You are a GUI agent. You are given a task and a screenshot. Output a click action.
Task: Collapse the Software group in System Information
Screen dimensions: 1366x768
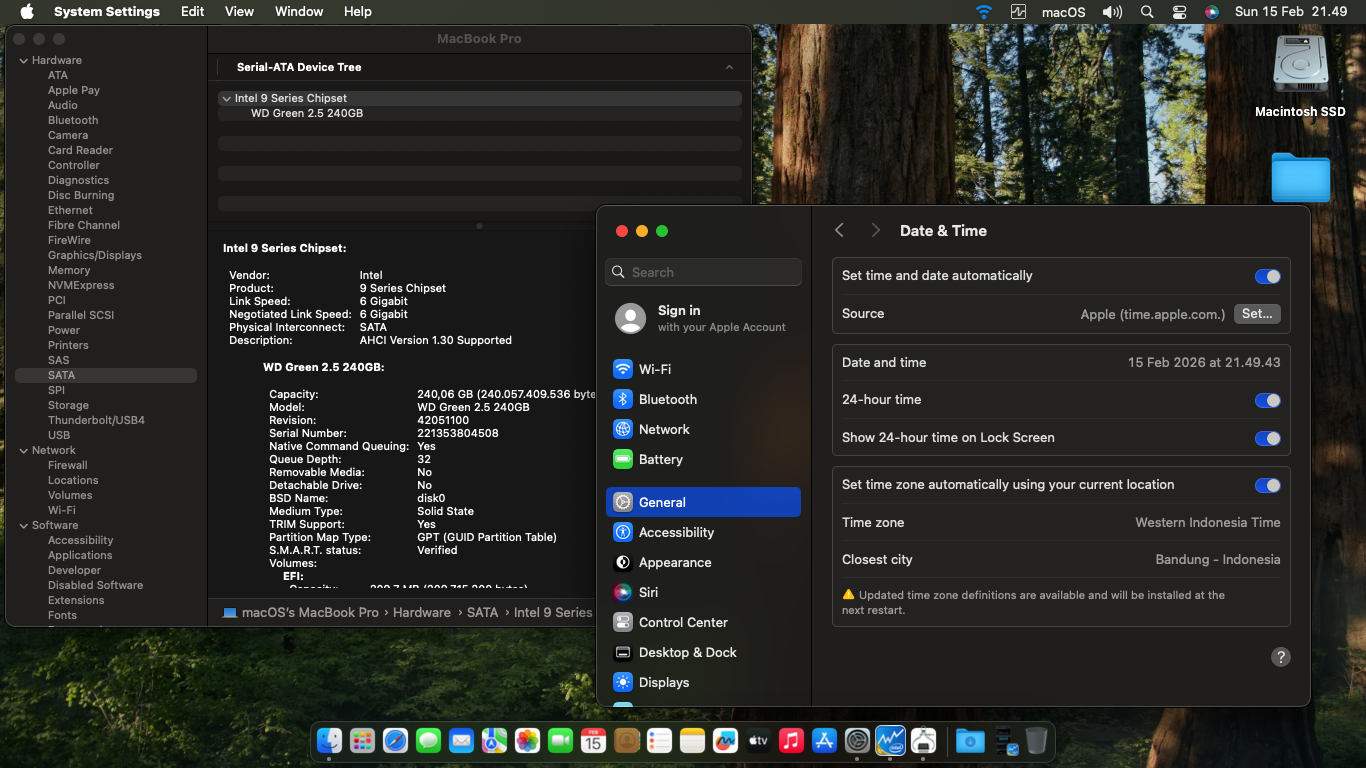[24, 525]
